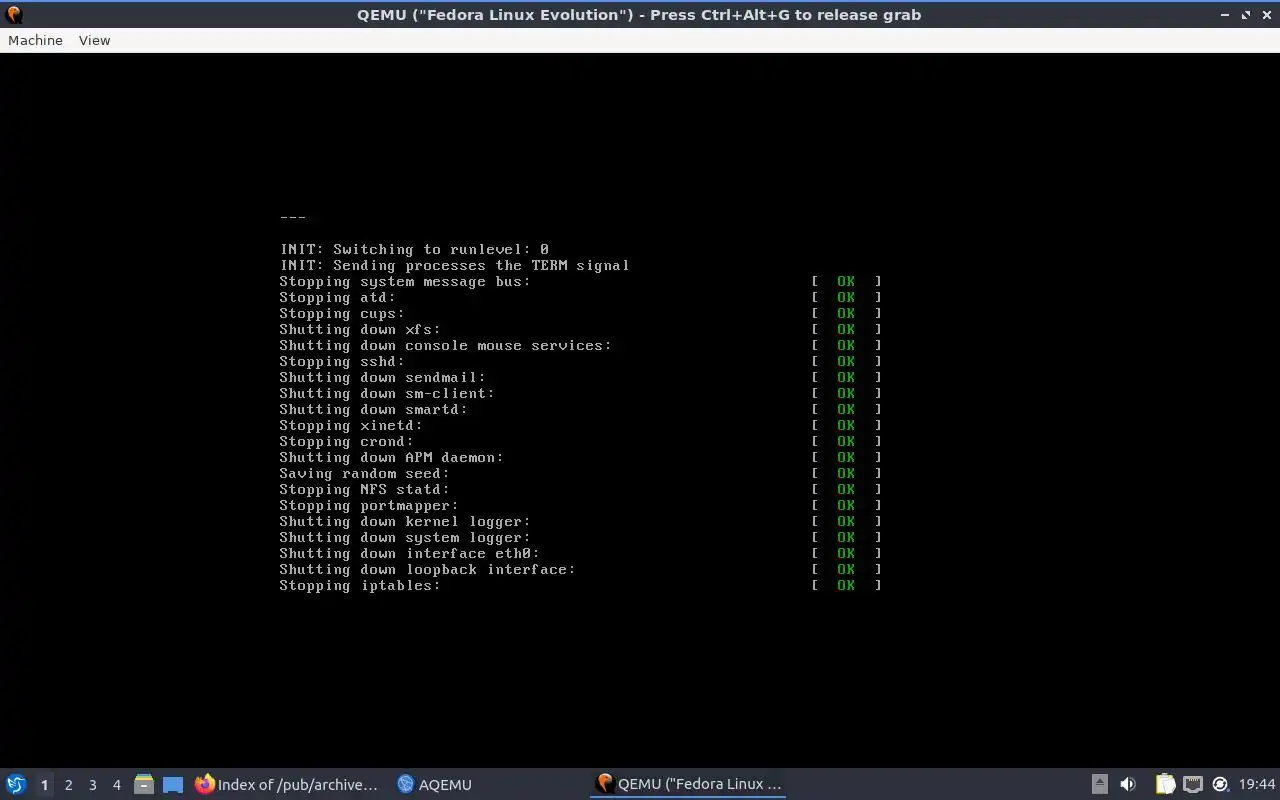Click the 'Stopping system message bus:' line

point(405,281)
